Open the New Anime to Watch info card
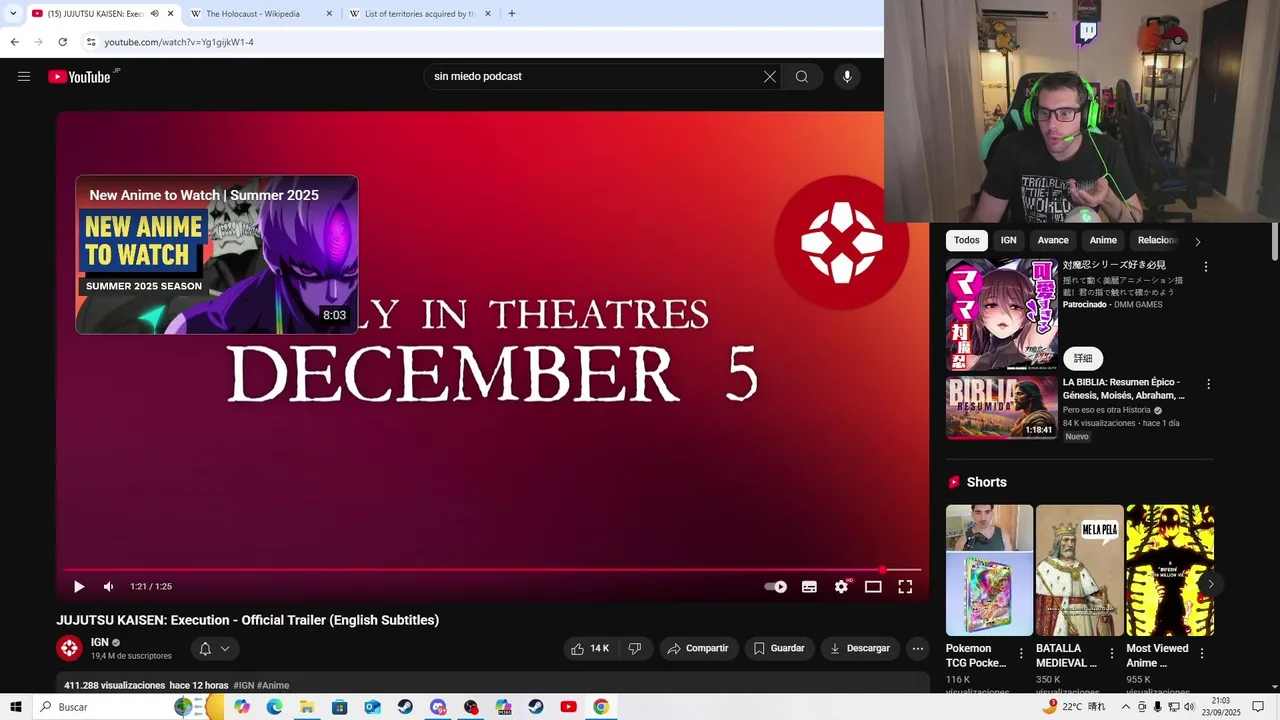The height and width of the screenshot is (720, 1280). [x=217, y=255]
